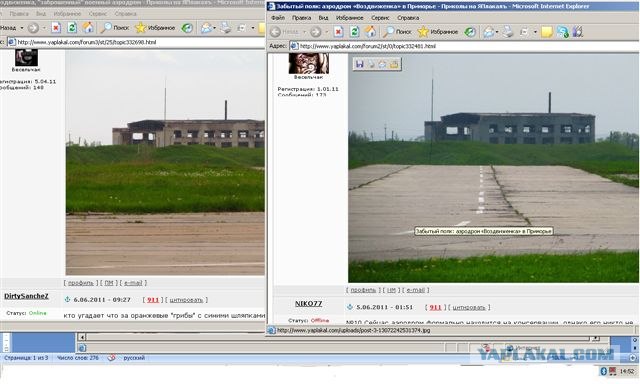Expand Mail dropdown arrow in left window
Image resolution: width=640 pixels, height=384 pixels.
tap(215, 28)
